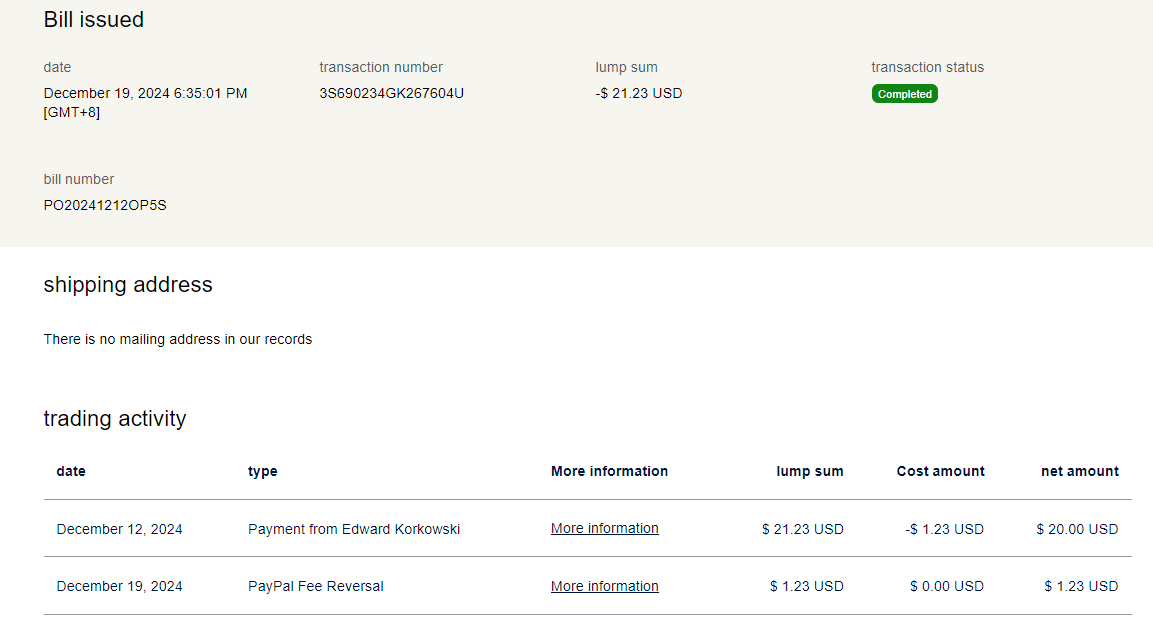Click the type column header
The height and width of the screenshot is (620, 1153).
coord(262,471)
